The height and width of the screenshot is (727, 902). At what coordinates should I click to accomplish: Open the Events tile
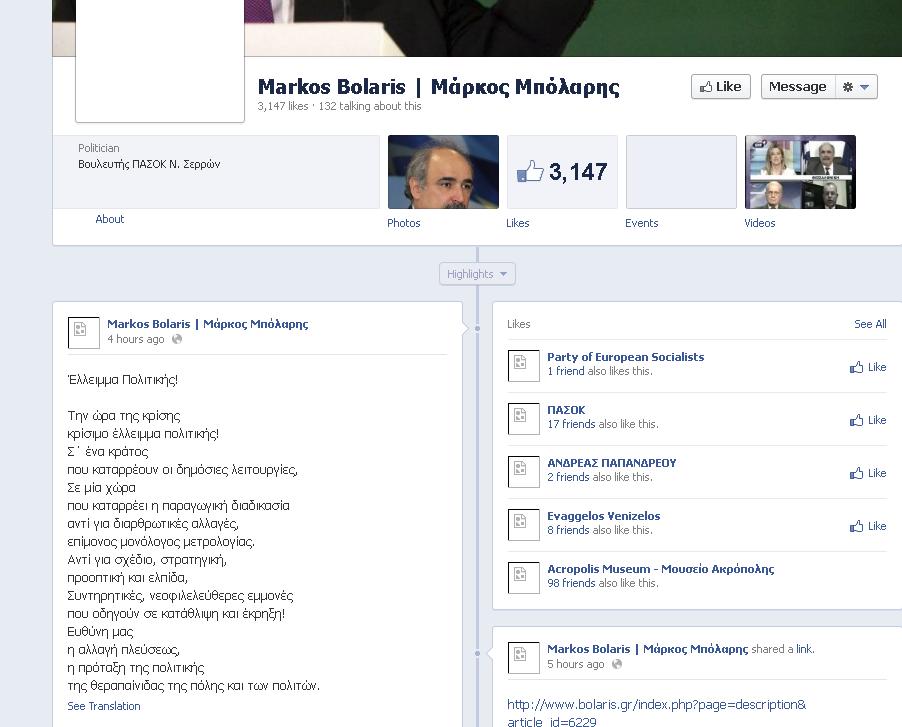(681, 172)
